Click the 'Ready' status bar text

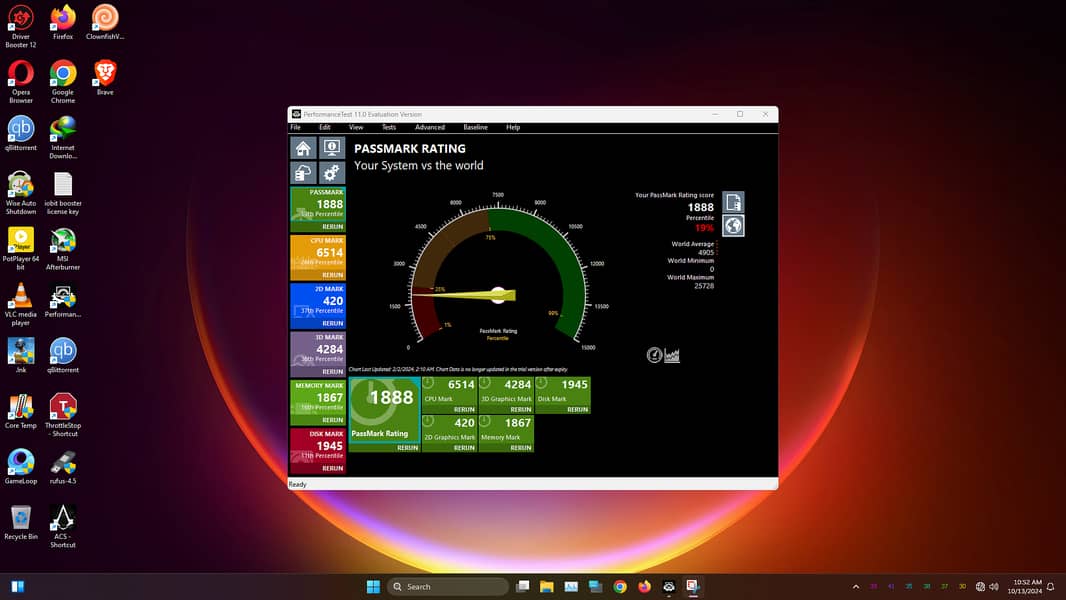click(297, 484)
